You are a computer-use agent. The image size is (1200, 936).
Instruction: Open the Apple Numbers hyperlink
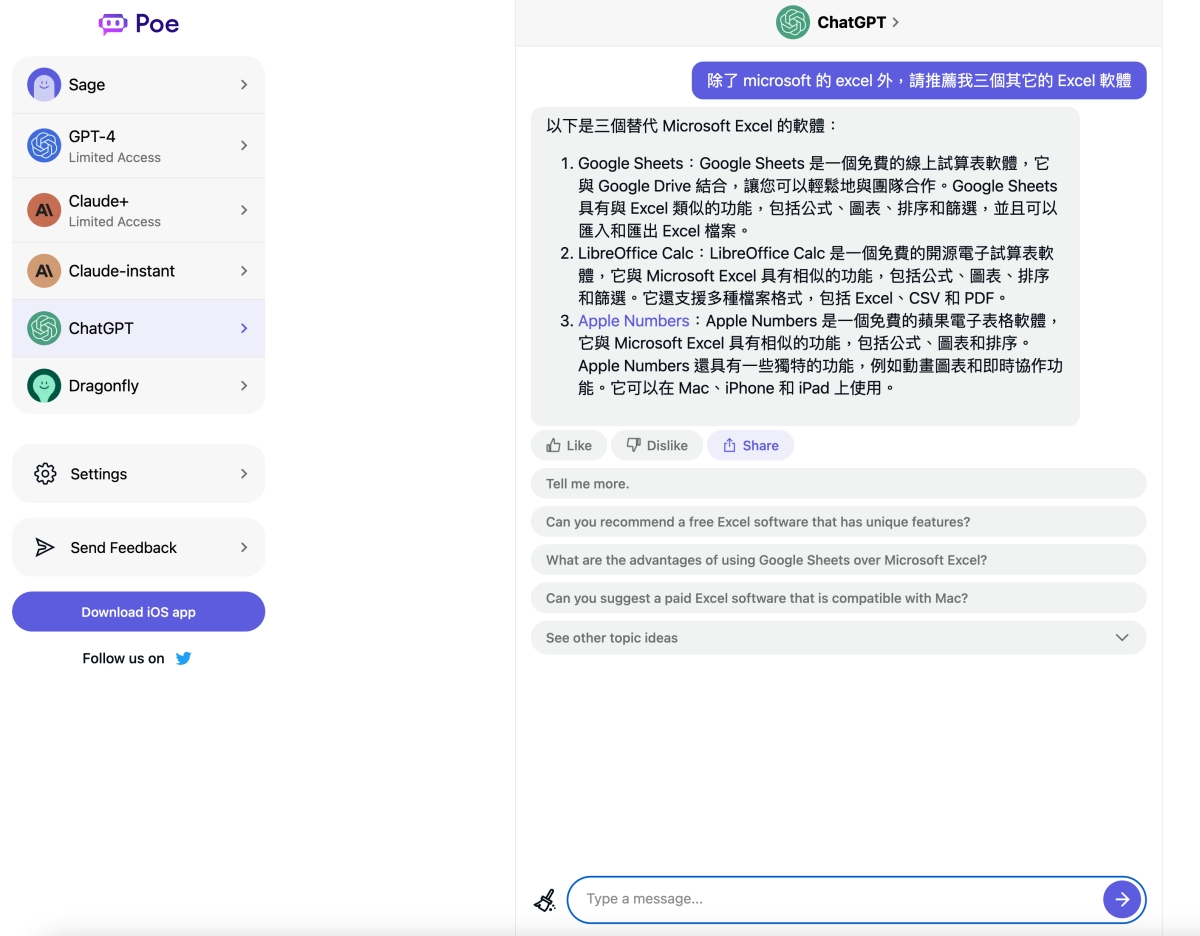pyautogui.click(x=633, y=321)
